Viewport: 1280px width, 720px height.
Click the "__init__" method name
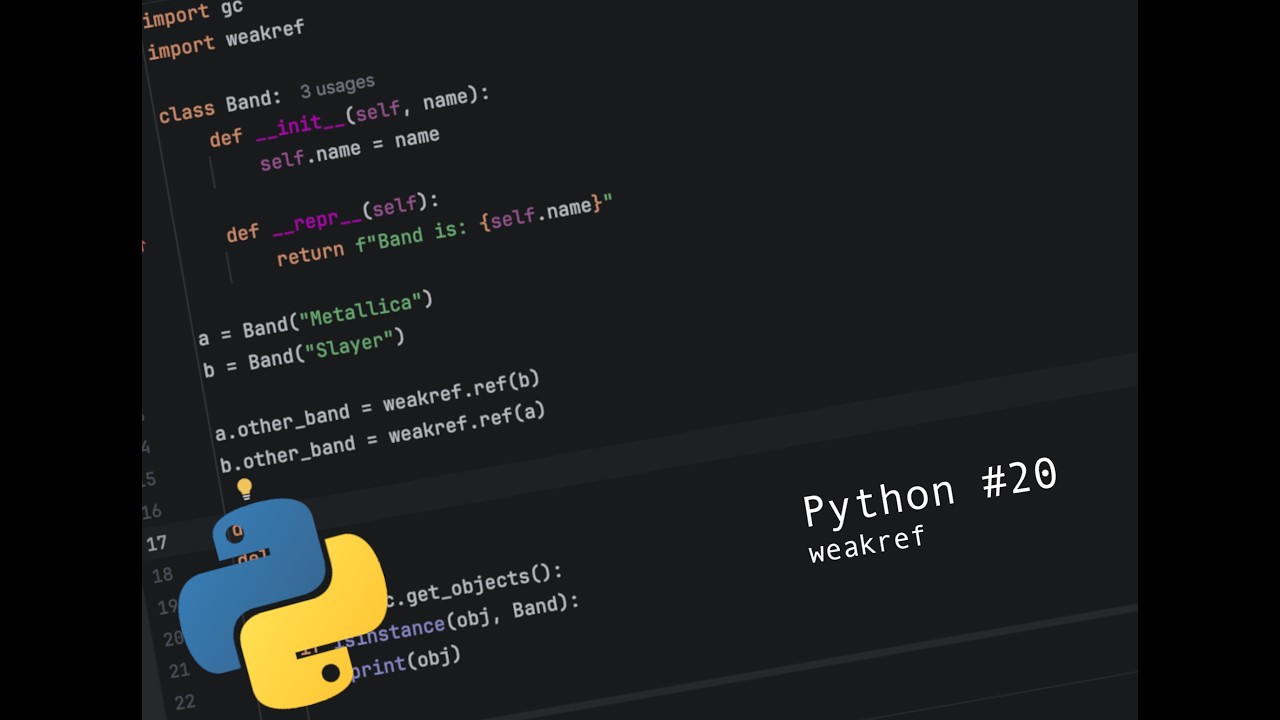302,126
